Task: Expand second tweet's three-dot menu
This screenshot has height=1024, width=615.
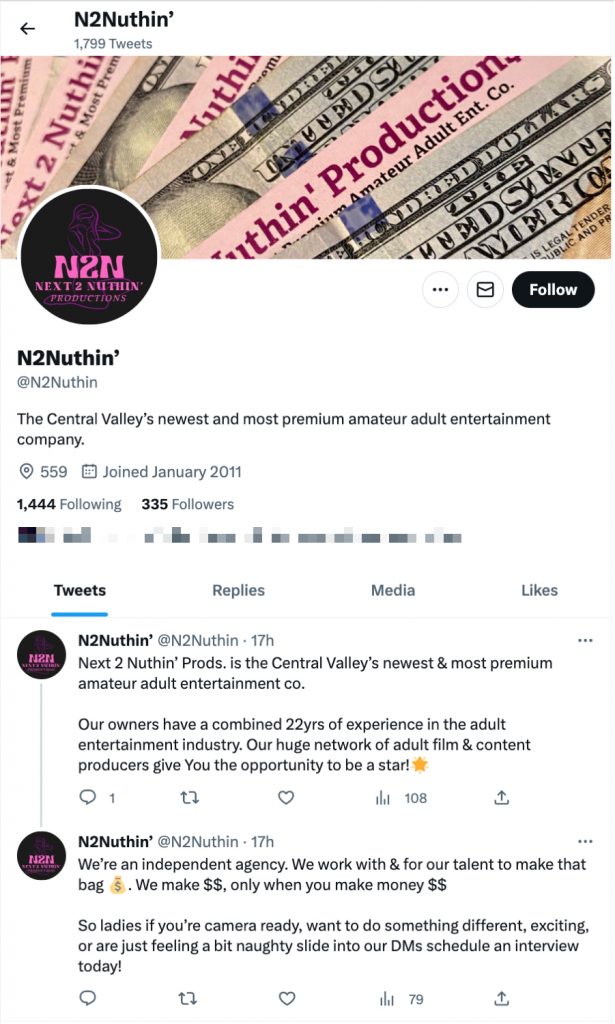Action: [586, 841]
